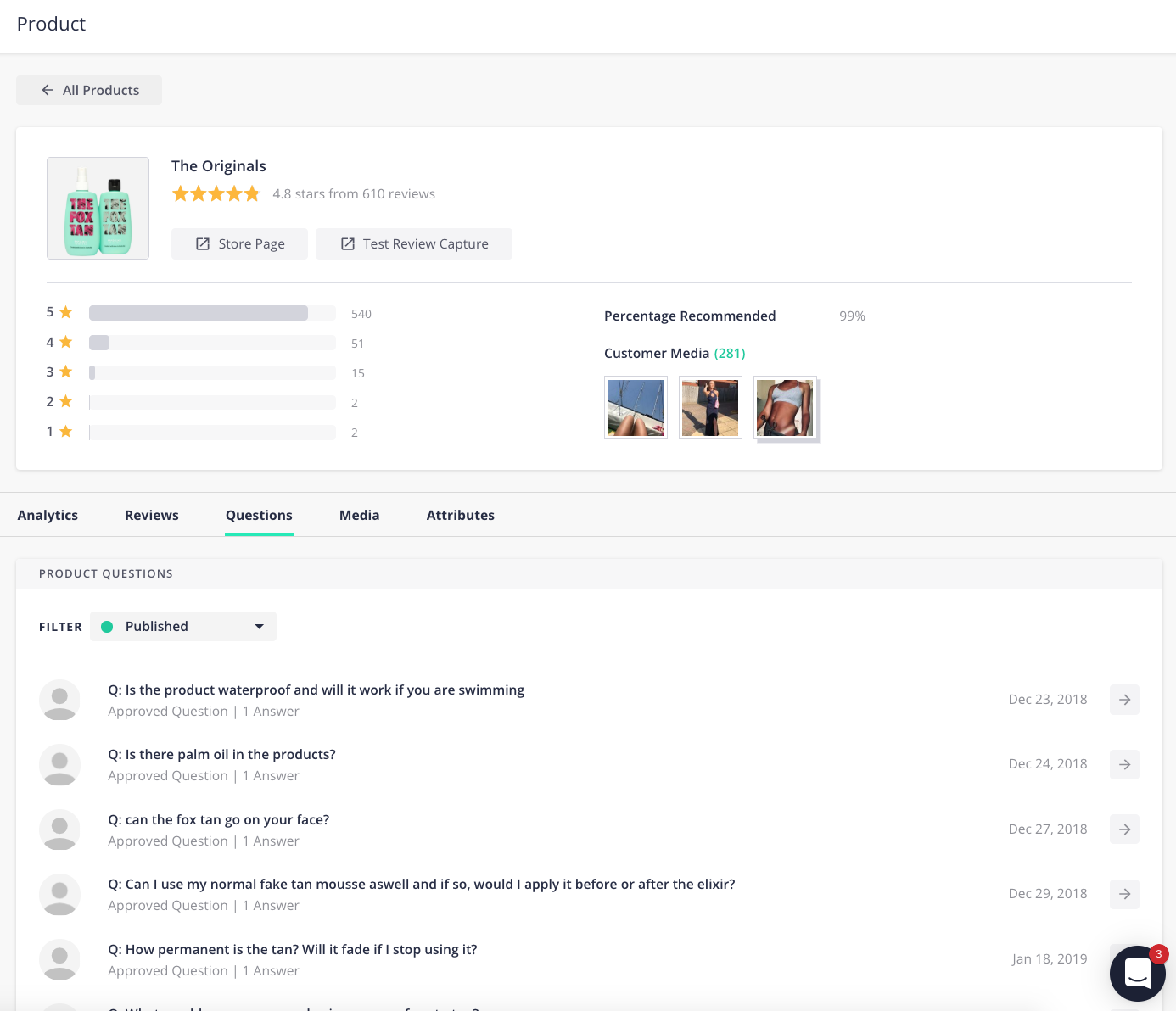Screen dimensions: 1176x1011
Task: Open the Store Page link
Action: pyautogui.click(x=239, y=243)
